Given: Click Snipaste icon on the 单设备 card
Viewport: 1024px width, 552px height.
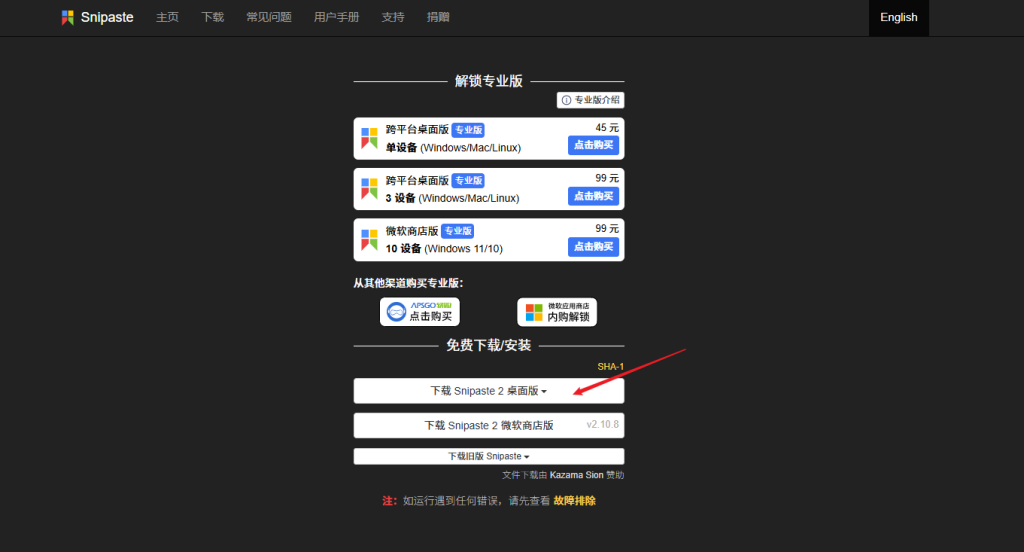Looking at the screenshot, I should tap(369, 138).
